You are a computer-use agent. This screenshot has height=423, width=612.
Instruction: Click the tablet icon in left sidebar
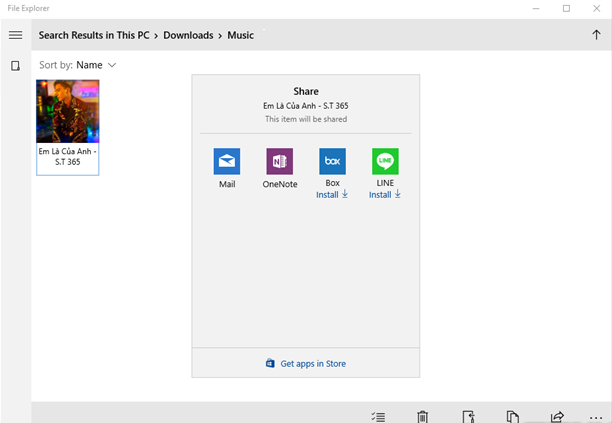coord(15,66)
